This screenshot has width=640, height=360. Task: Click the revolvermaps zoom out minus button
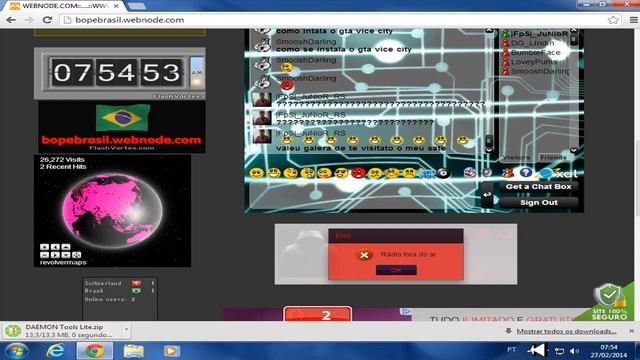click(44, 255)
